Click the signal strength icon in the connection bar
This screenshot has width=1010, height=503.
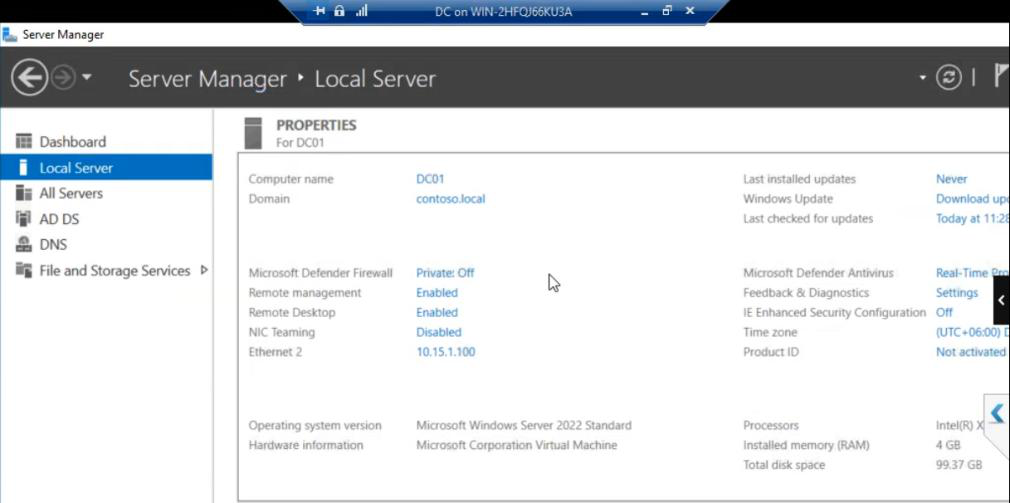[361, 11]
